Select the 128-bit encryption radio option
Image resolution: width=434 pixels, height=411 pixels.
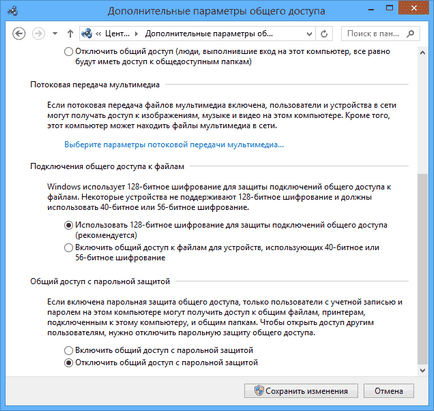coord(68,225)
